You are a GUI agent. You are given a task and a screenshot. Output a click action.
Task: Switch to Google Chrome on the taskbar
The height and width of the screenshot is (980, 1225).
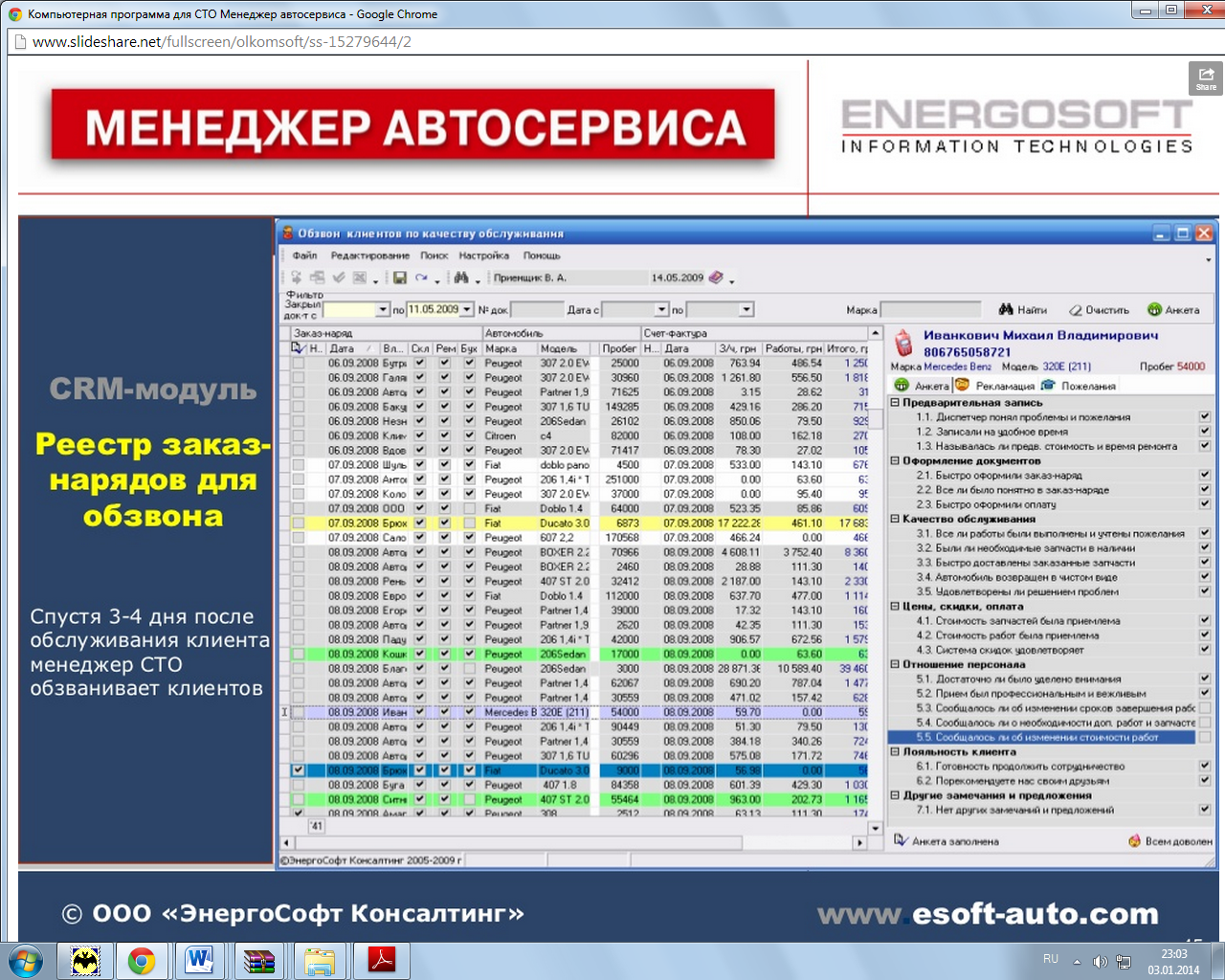click(x=142, y=960)
